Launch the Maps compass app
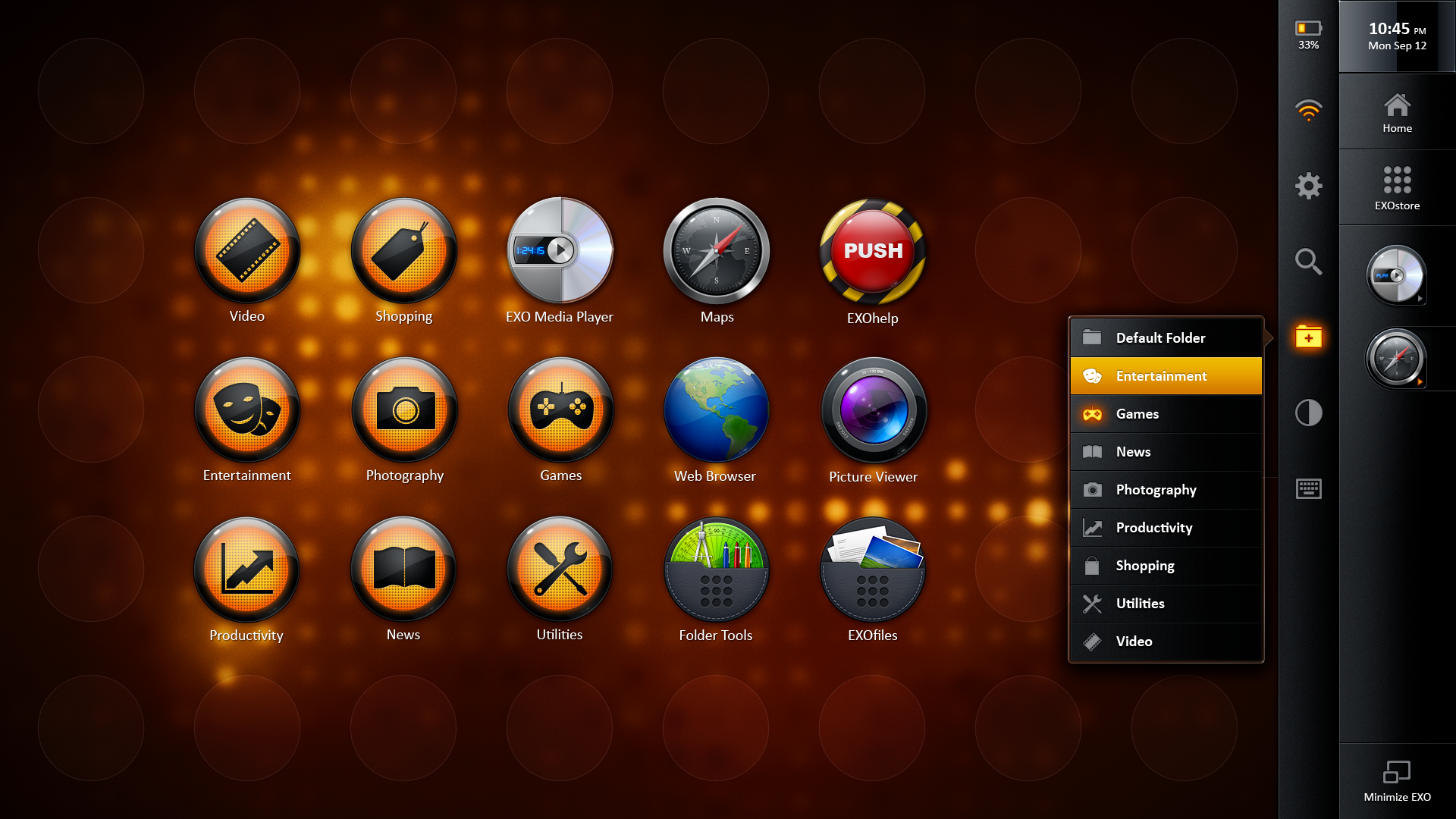Screen dimensions: 1456x819 717,251
